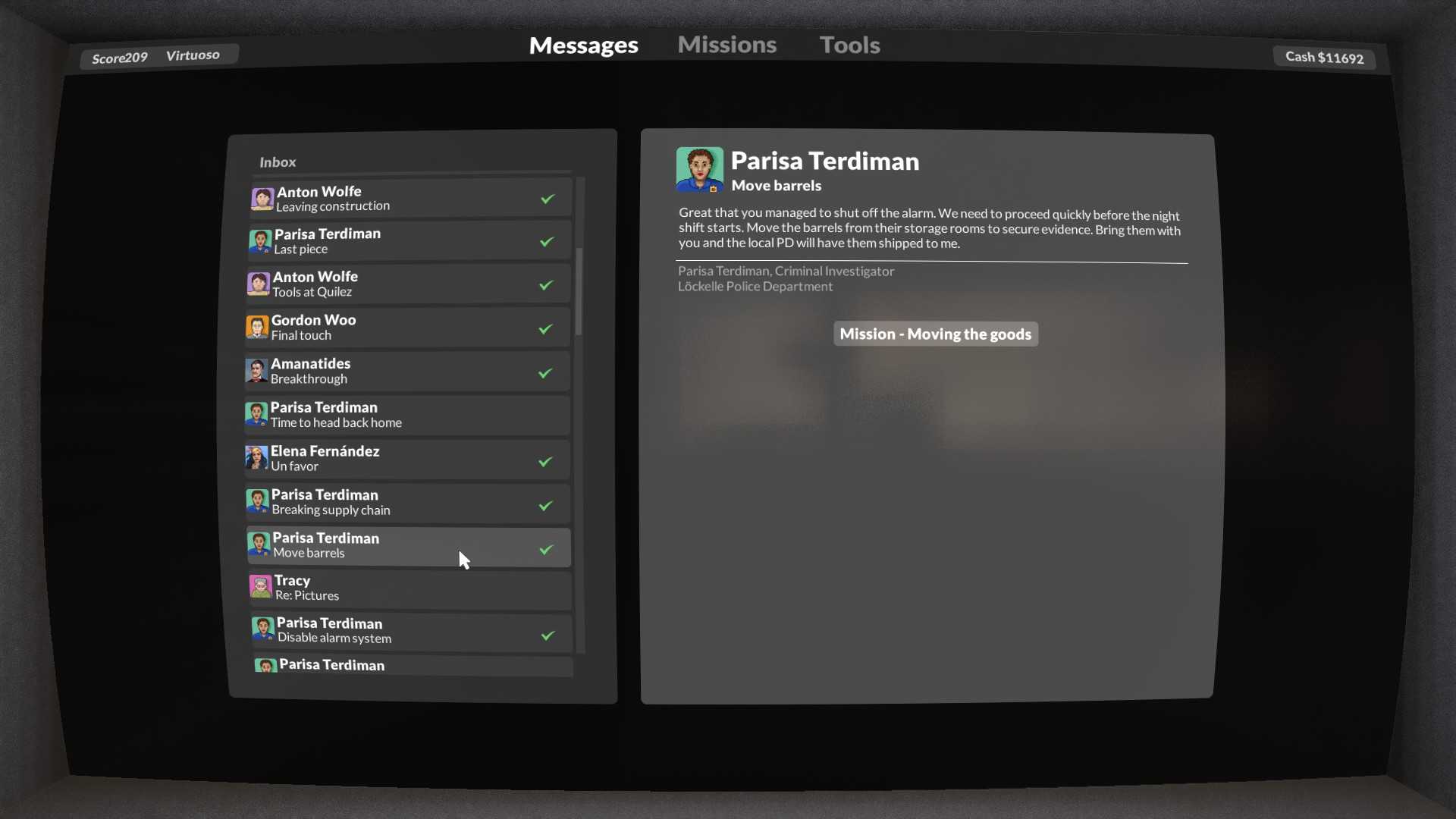
Task: Select Parisa Terdiman Last piece message
Action: click(x=407, y=243)
